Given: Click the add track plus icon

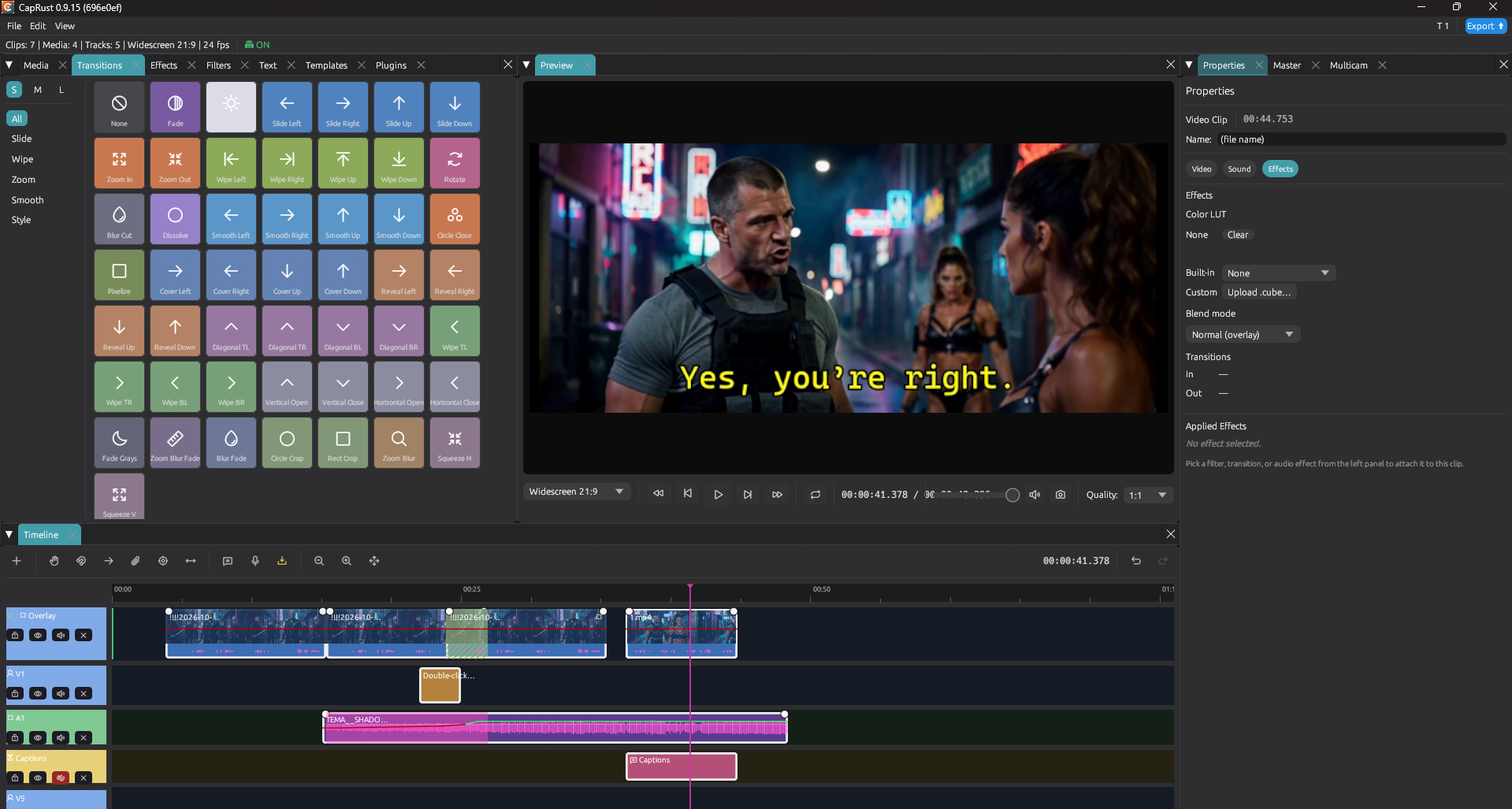Looking at the screenshot, I should [17, 561].
